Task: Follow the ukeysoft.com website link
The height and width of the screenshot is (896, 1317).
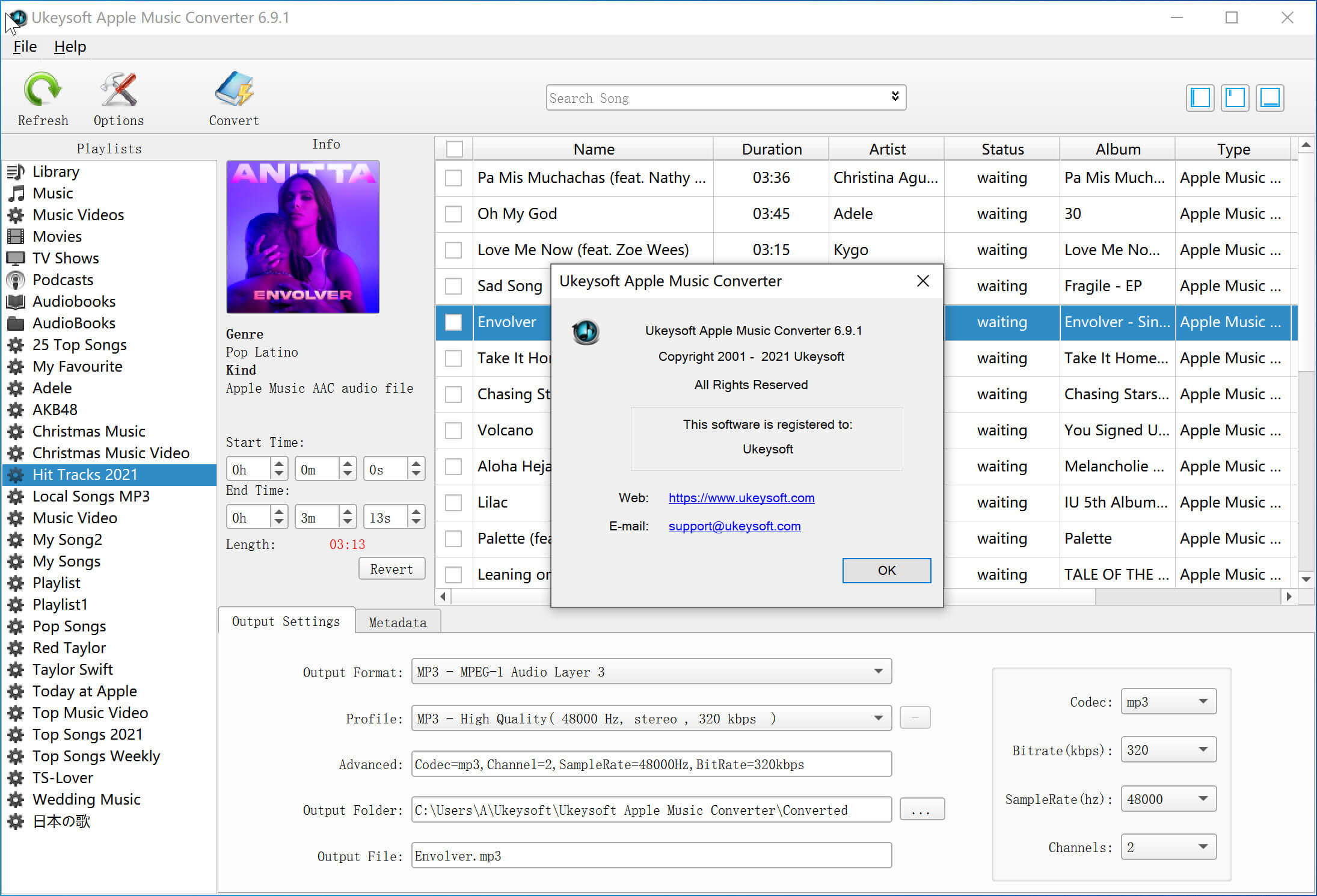Action: pyautogui.click(x=741, y=497)
